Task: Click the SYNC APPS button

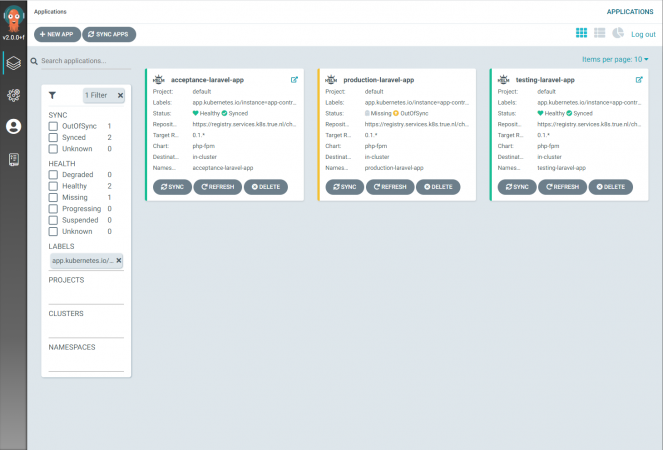Action: click(x=109, y=34)
